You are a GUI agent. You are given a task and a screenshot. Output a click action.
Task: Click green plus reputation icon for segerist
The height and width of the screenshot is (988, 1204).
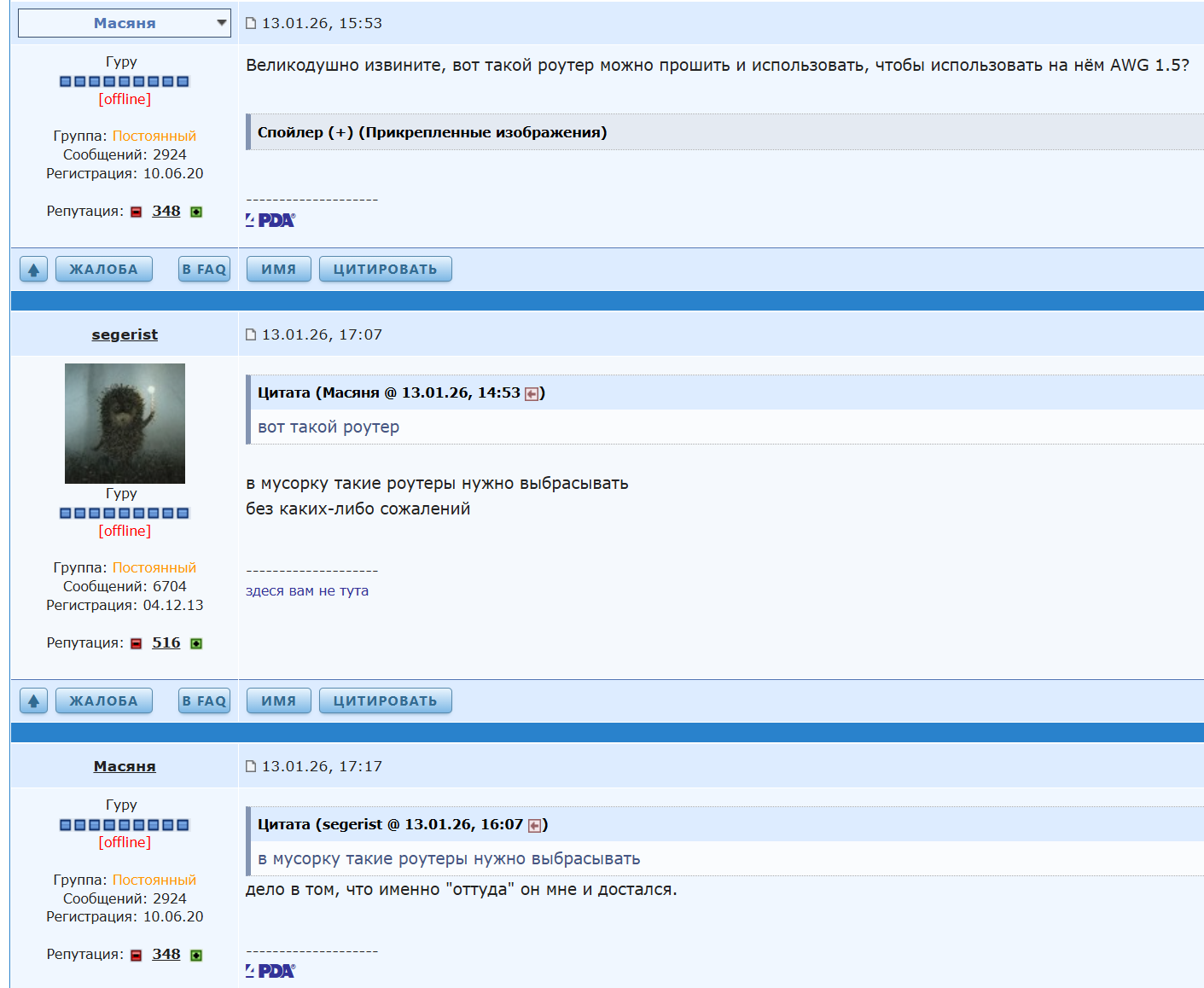pos(196,643)
